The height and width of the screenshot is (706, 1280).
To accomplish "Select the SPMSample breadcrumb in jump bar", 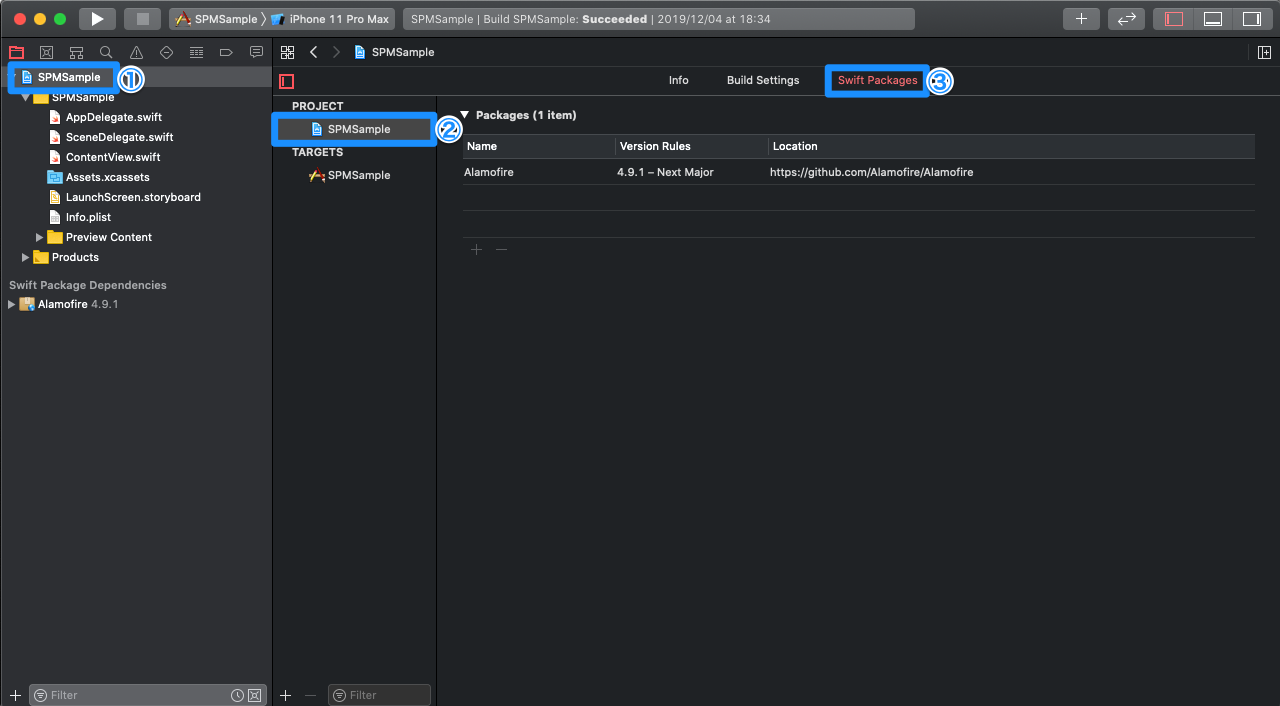I will point(395,52).
